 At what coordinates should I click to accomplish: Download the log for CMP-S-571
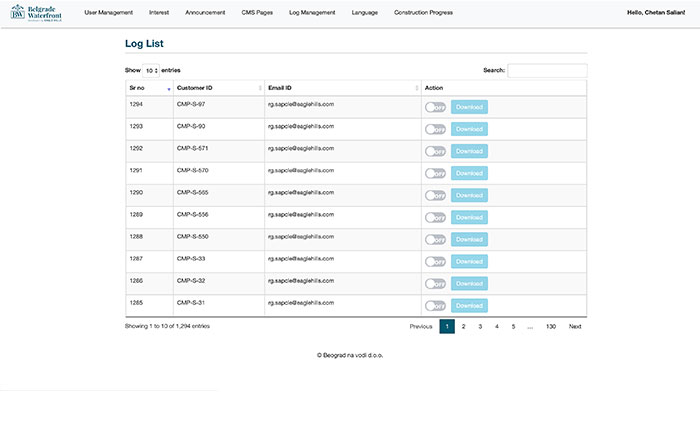[x=469, y=151]
